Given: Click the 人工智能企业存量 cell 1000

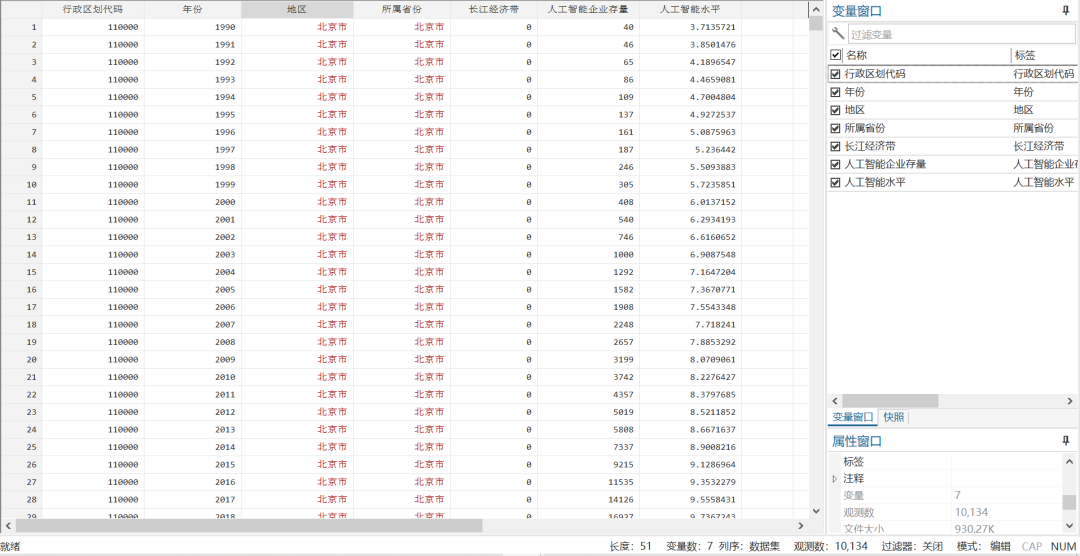Looking at the screenshot, I should [x=588, y=255].
